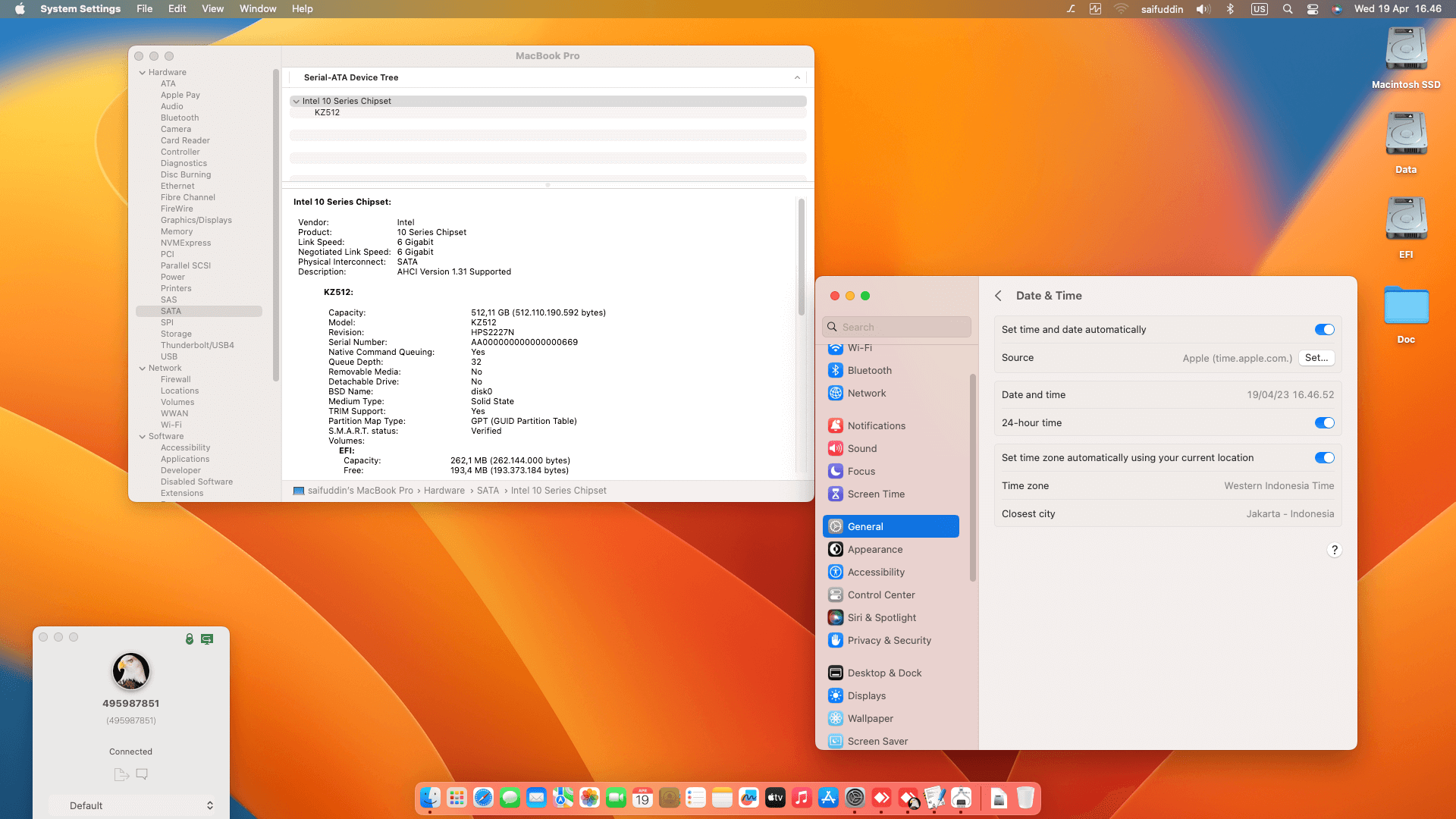The image size is (1456, 819).
Task: Collapse the Intel 10 Series Chipset entry
Action: tap(297, 101)
